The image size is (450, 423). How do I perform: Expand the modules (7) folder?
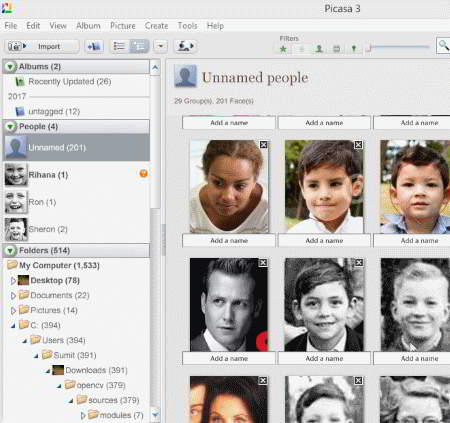[83, 416]
